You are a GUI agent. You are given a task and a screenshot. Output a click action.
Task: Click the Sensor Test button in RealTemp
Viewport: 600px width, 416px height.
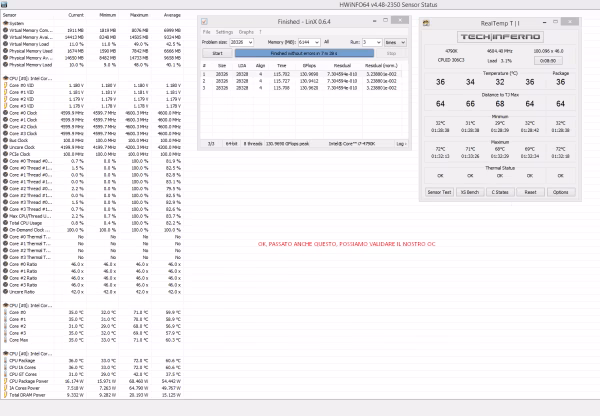click(439, 192)
